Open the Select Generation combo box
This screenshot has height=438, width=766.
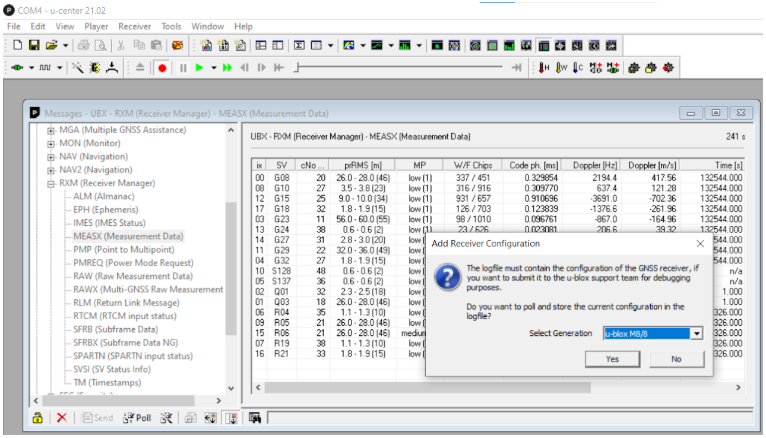point(653,334)
